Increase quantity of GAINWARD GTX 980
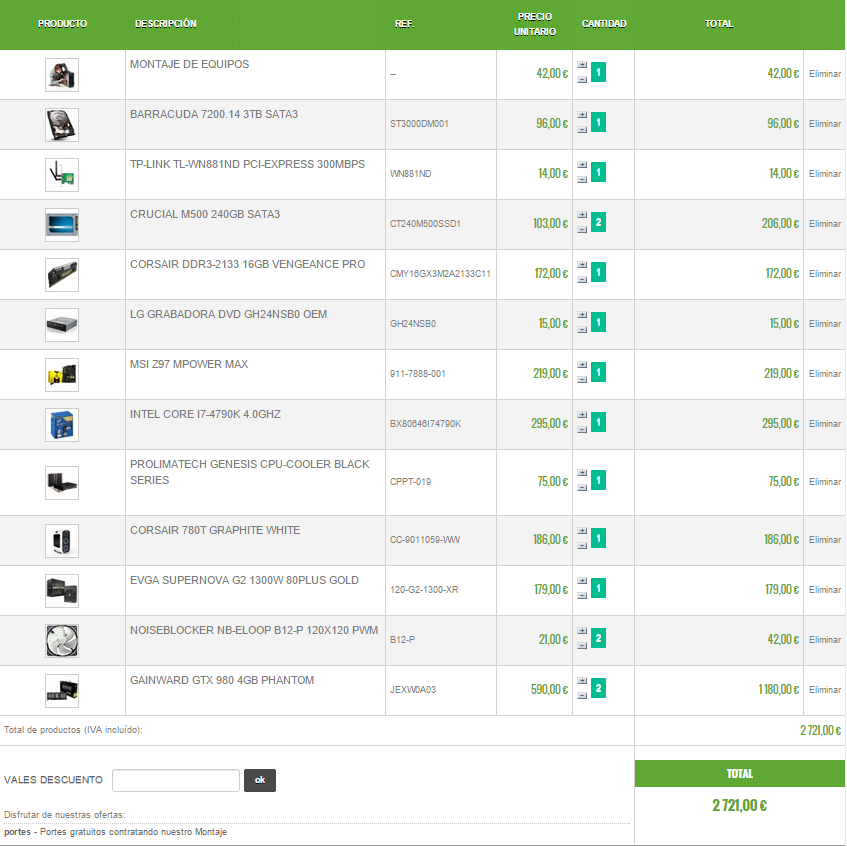This screenshot has height=846, width=847. [x=582, y=681]
